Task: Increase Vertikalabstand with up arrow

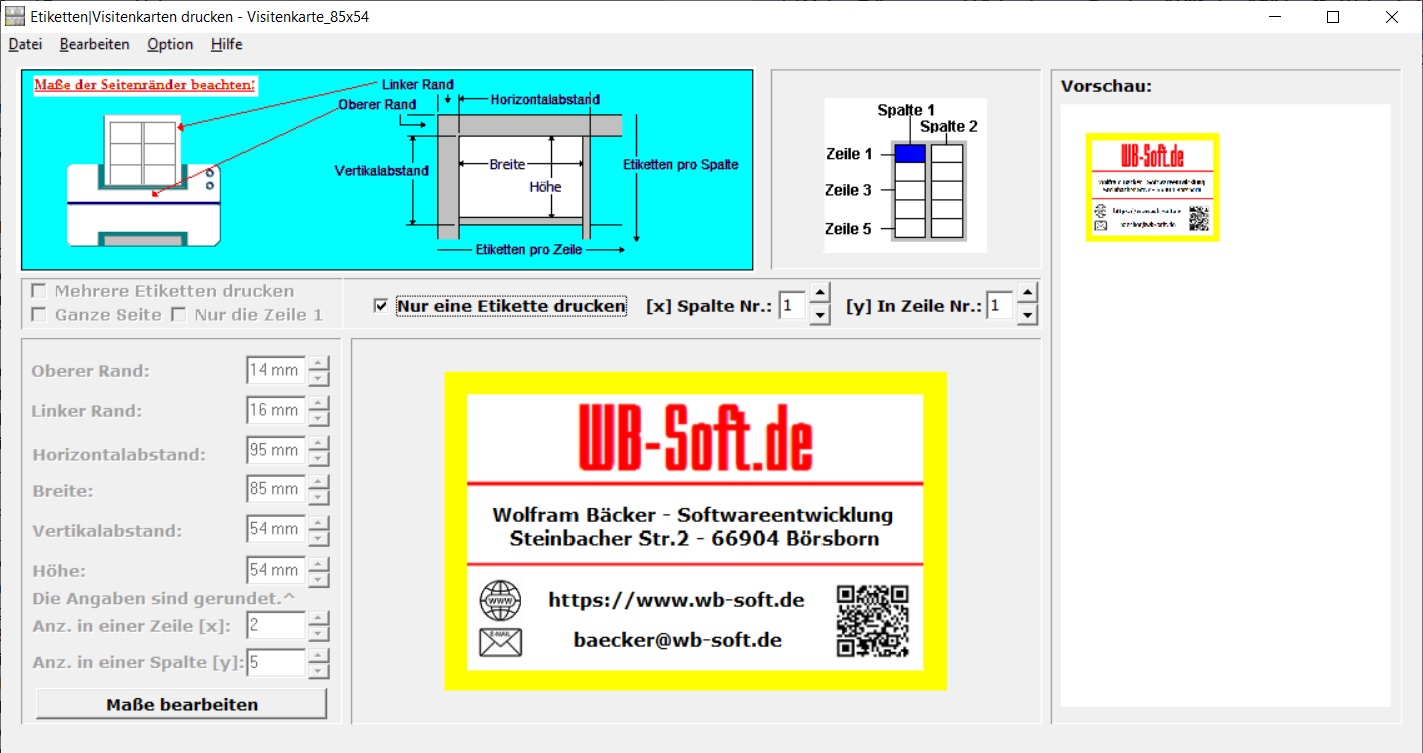Action: point(319,522)
